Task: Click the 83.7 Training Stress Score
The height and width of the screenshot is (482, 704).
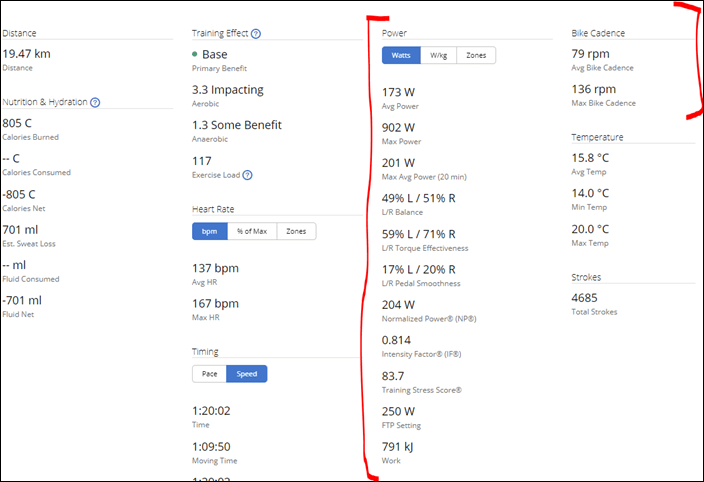Action: (x=393, y=376)
